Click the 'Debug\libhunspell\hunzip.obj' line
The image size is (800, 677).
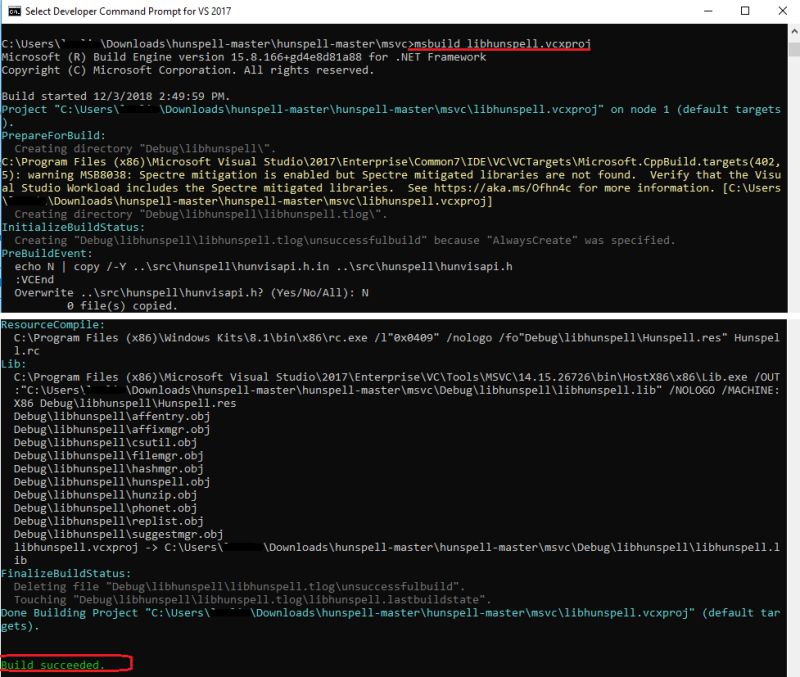click(x=105, y=495)
